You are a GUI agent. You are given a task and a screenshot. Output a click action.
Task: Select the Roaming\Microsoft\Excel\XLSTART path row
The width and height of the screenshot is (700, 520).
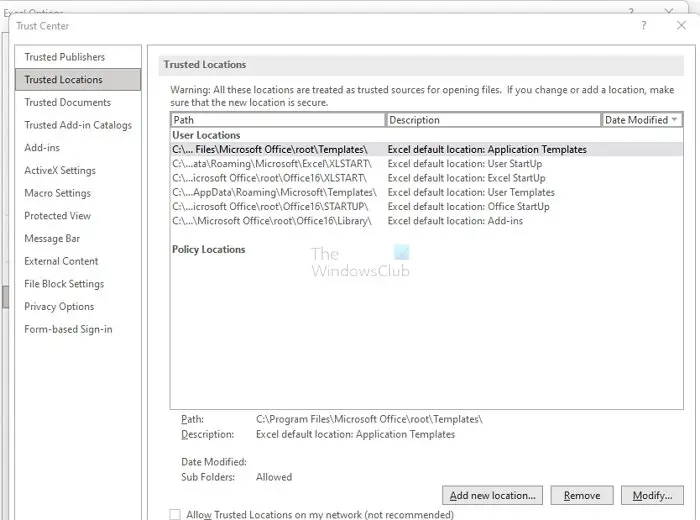click(426, 164)
